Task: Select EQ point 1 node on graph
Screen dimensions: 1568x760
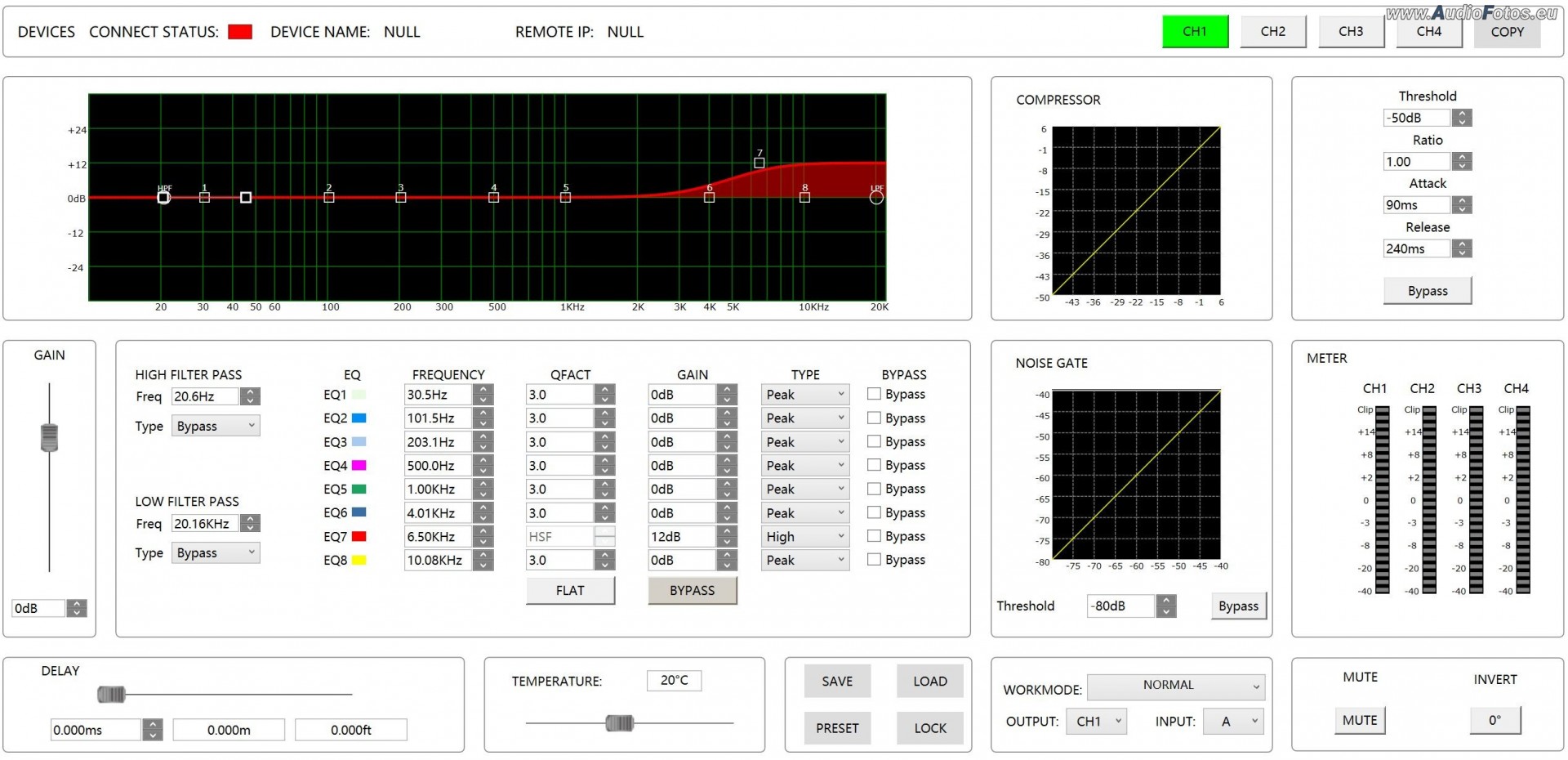Action: coord(204,197)
